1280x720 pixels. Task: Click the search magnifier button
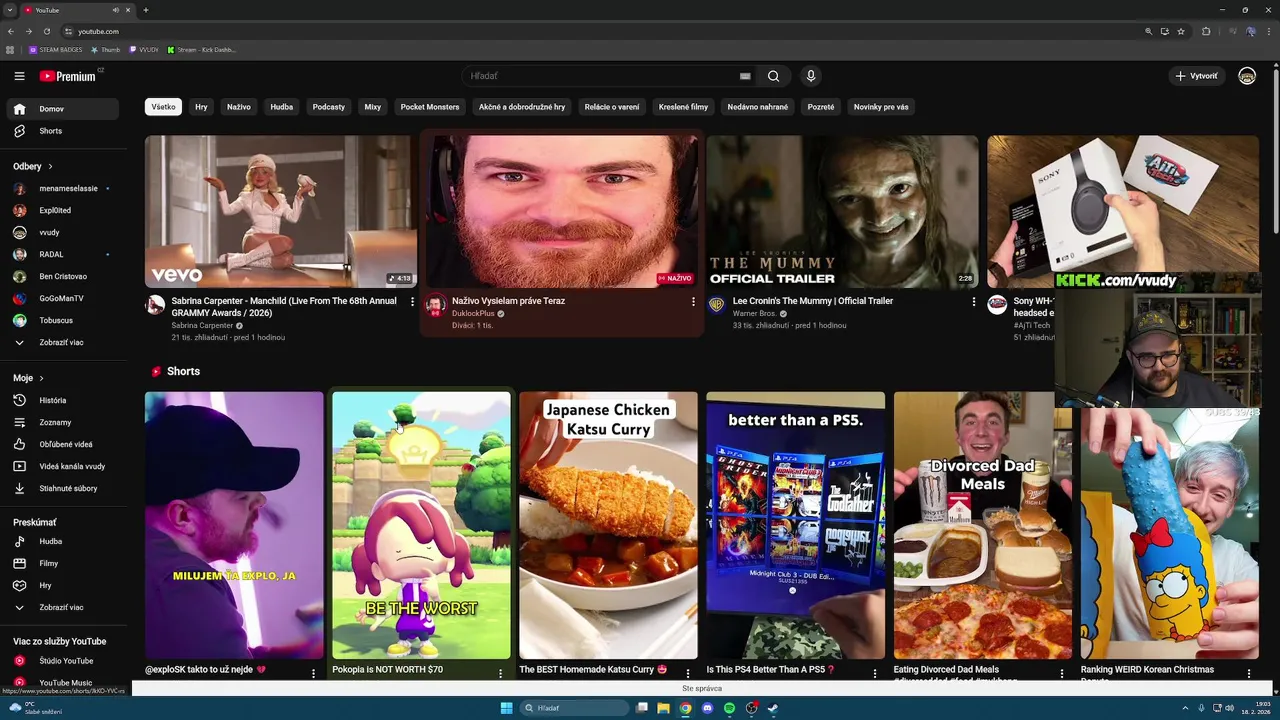pyautogui.click(x=773, y=76)
